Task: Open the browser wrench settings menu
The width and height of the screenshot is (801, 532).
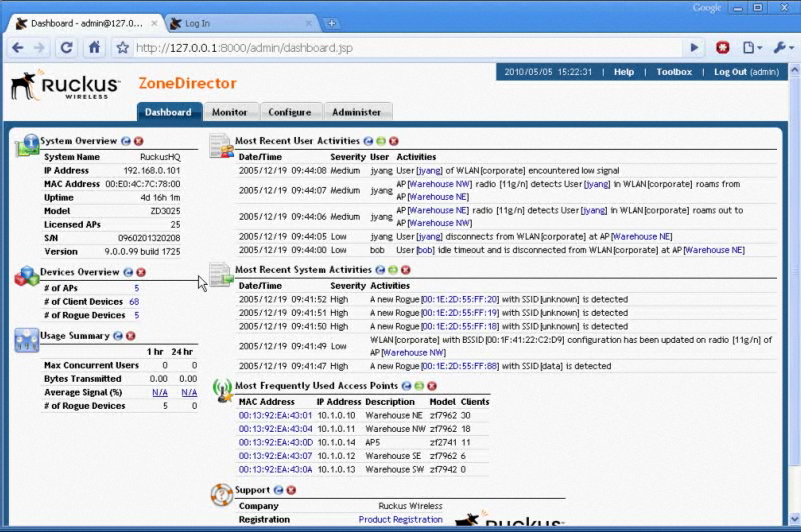Action: [x=783, y=48]
